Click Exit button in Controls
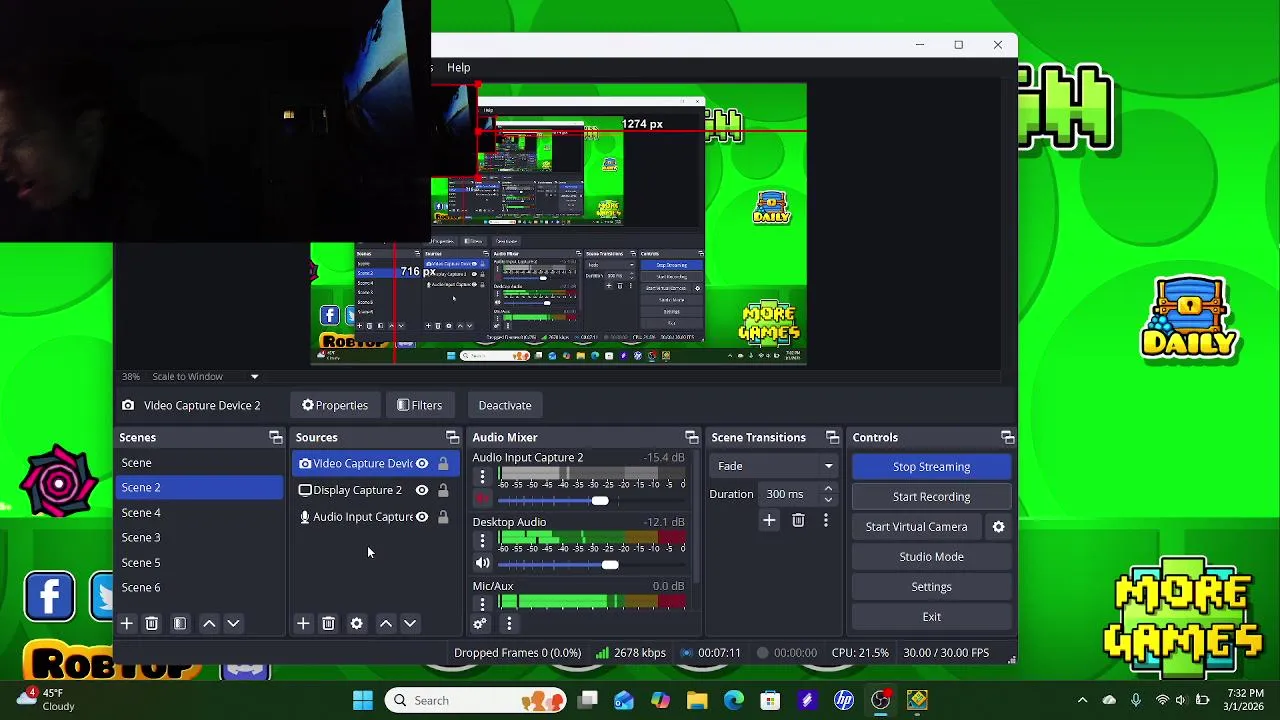The height and width of the screenshot is (720, 1280). tap(931, 617)
